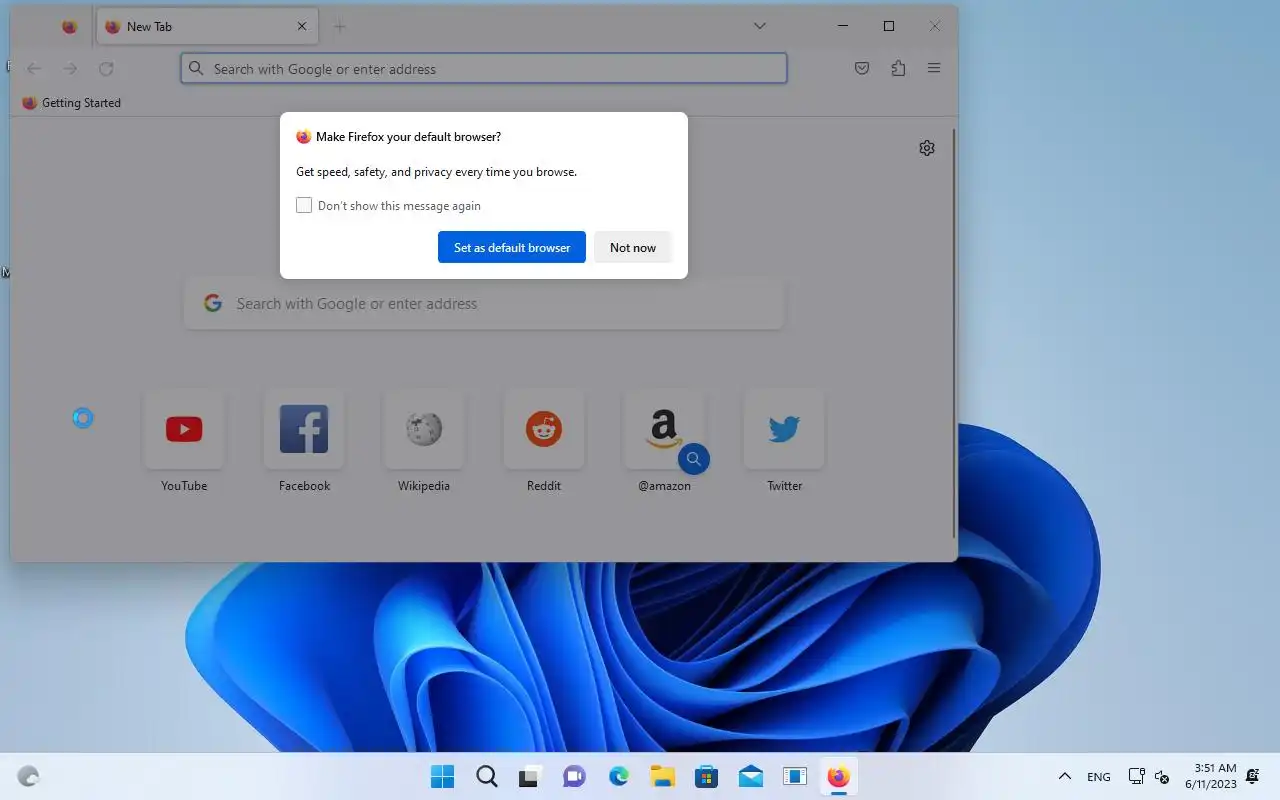The width and height of the screenshot is (1280, 800).
Task: Open the Firefox application menu (hamburger)
Action: 934,68
